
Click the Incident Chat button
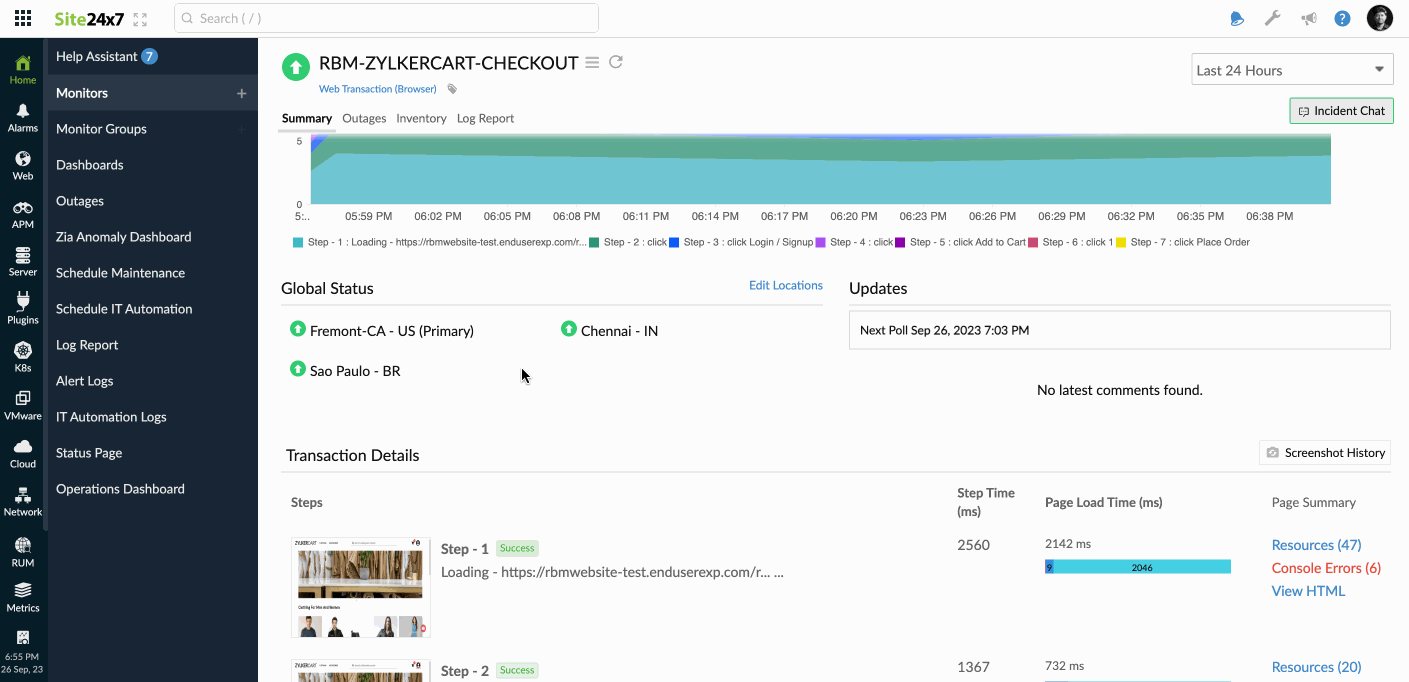point(1341,111)
